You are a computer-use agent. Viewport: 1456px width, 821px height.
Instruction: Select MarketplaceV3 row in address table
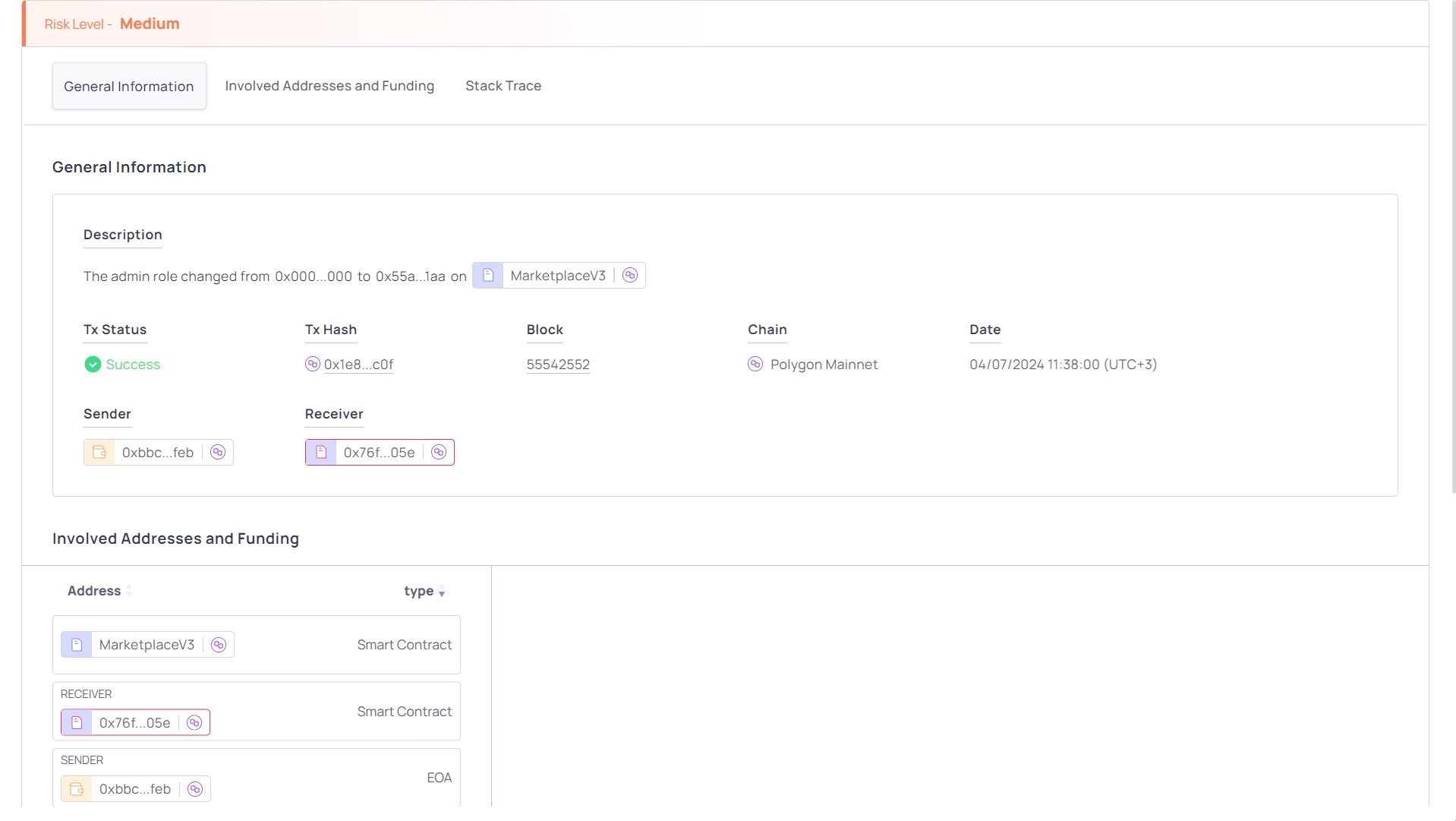(x=304, y=645)
